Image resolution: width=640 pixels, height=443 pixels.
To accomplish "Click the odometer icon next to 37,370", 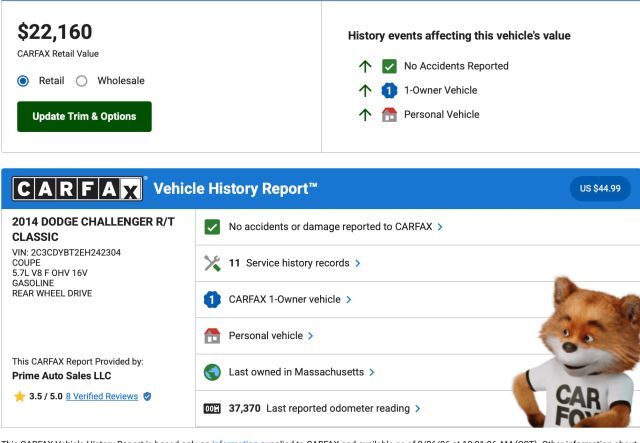I will click(x=212, y=408).
